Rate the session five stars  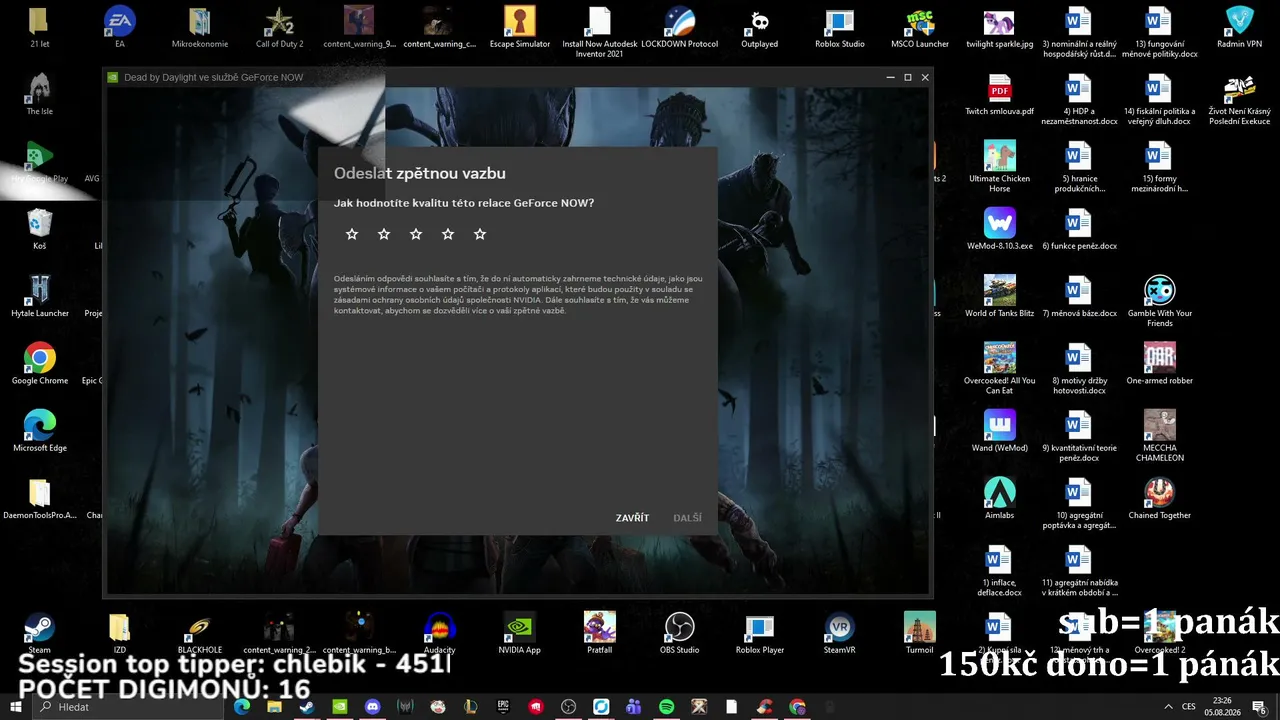pos(480,234)
